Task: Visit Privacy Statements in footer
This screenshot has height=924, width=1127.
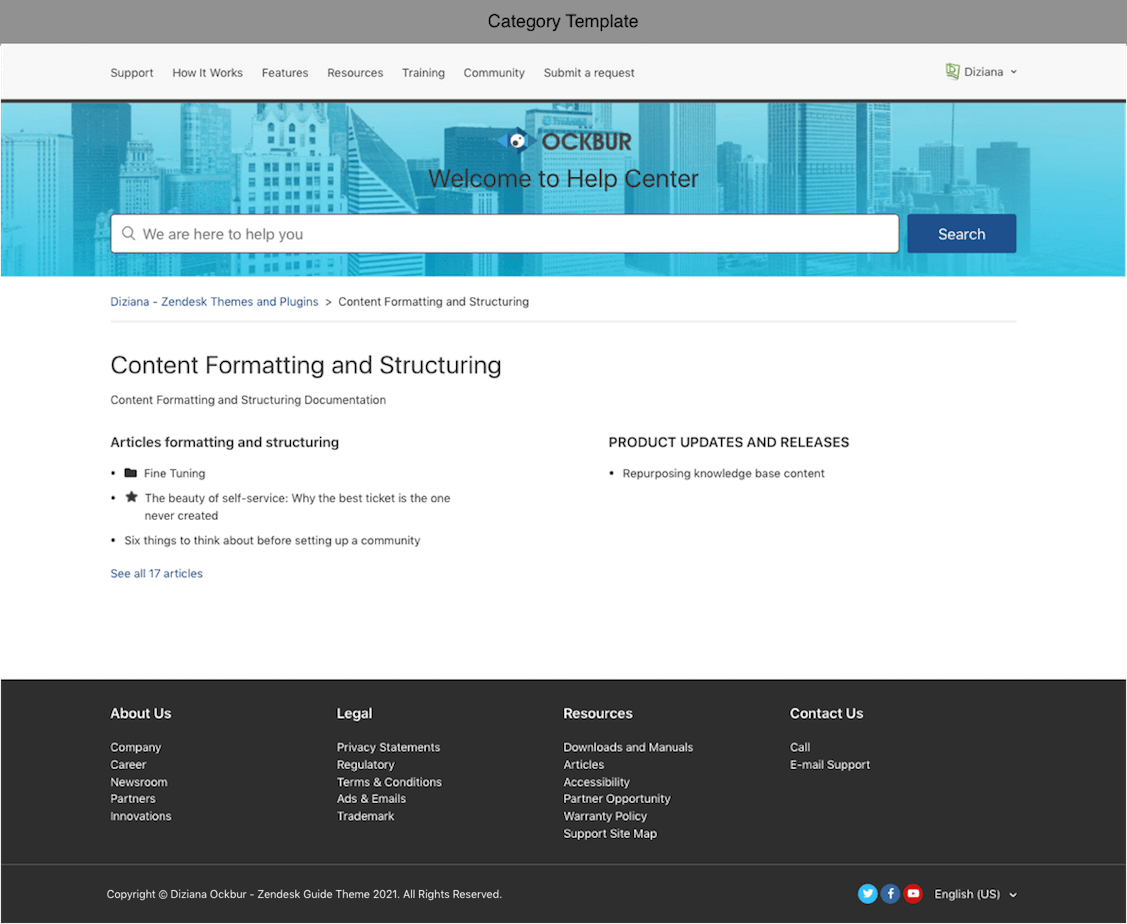Action: tap(388, 748)
